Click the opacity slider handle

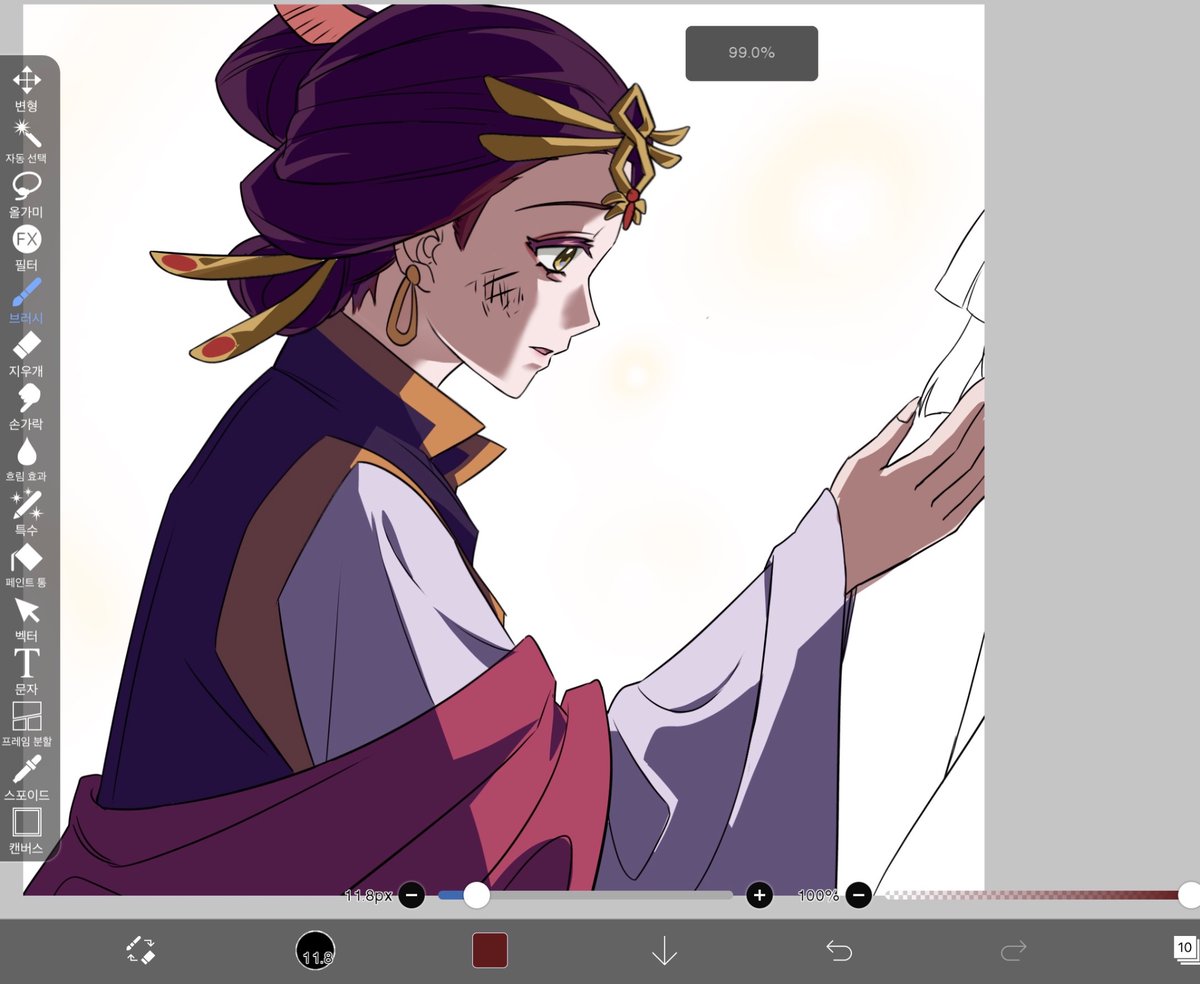click(1188, 895)
